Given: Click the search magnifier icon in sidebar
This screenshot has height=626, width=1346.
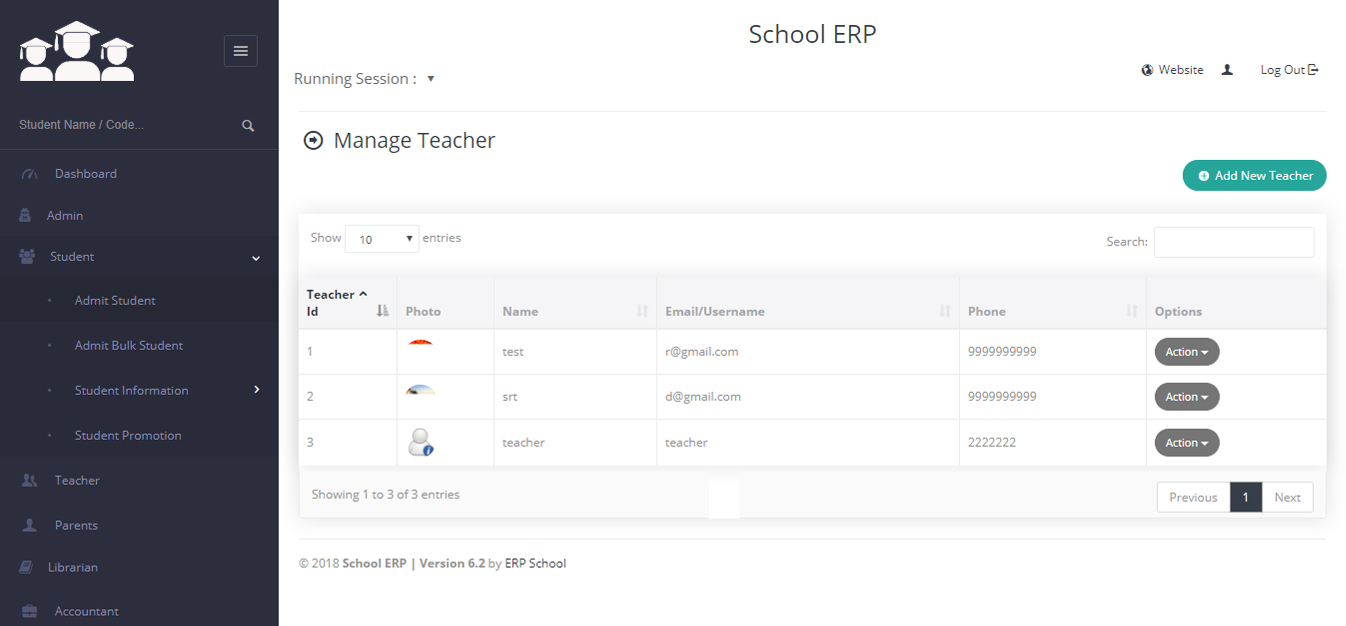Looking at the screenshot, I should point(248,126).
